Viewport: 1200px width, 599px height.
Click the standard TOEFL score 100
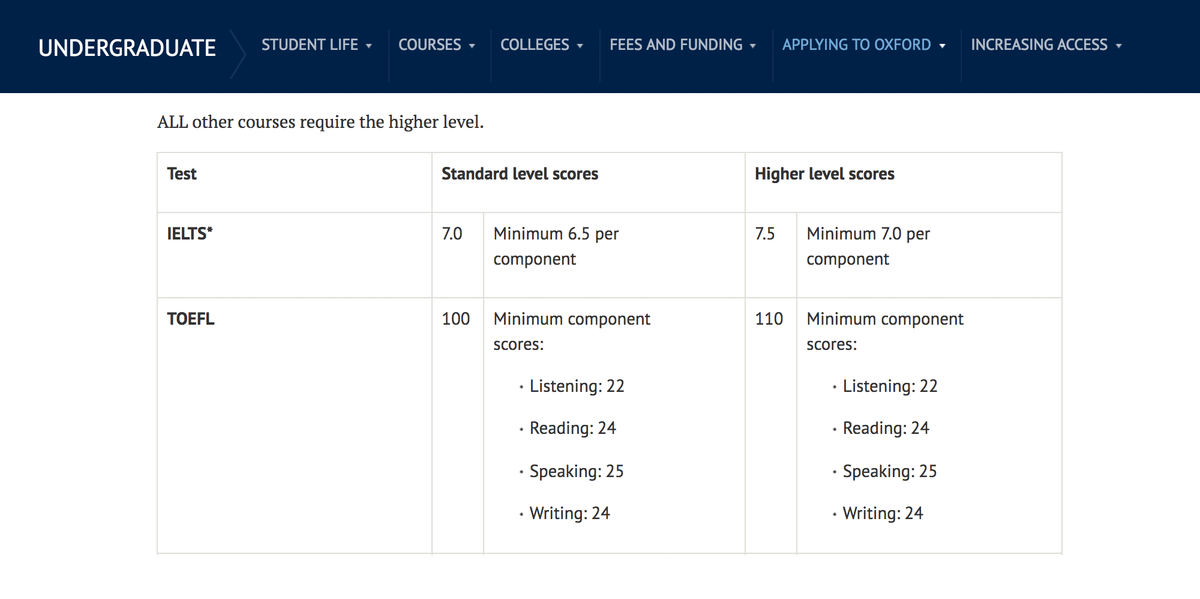(x=456, y=319)
